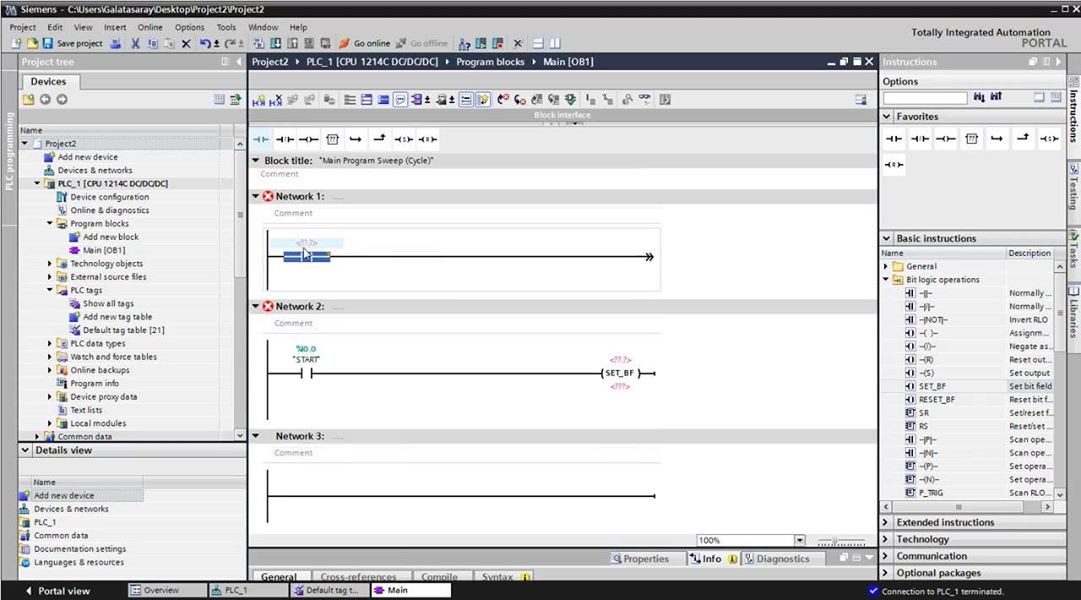Open the Compile tab
The image size is (1081, 600).
coord(439,577)
